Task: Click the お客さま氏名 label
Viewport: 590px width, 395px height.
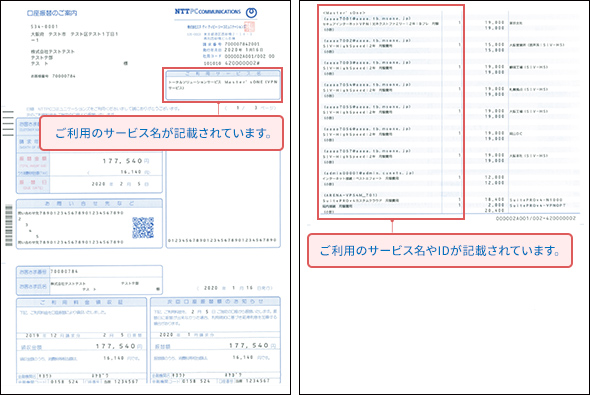Action: point(33,286)
